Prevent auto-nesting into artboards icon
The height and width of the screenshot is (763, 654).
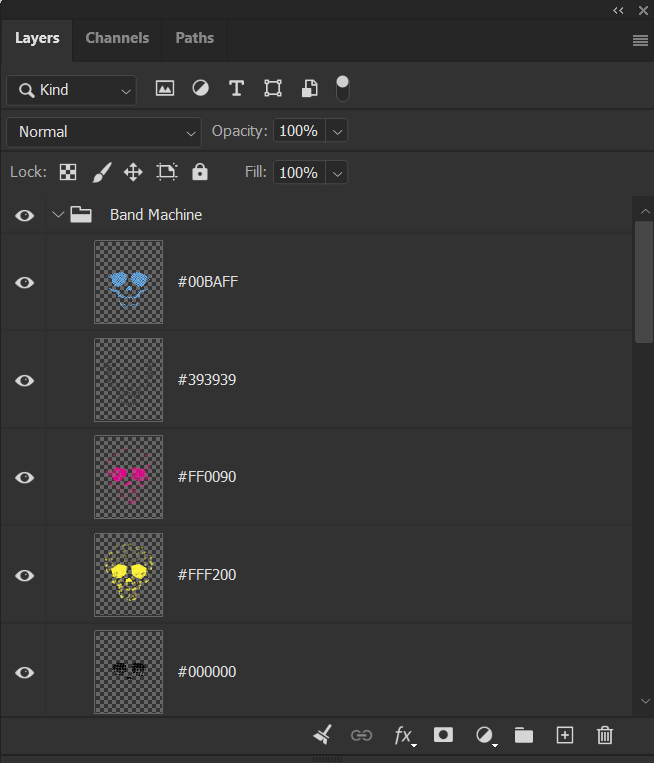(x=166, y=172)
